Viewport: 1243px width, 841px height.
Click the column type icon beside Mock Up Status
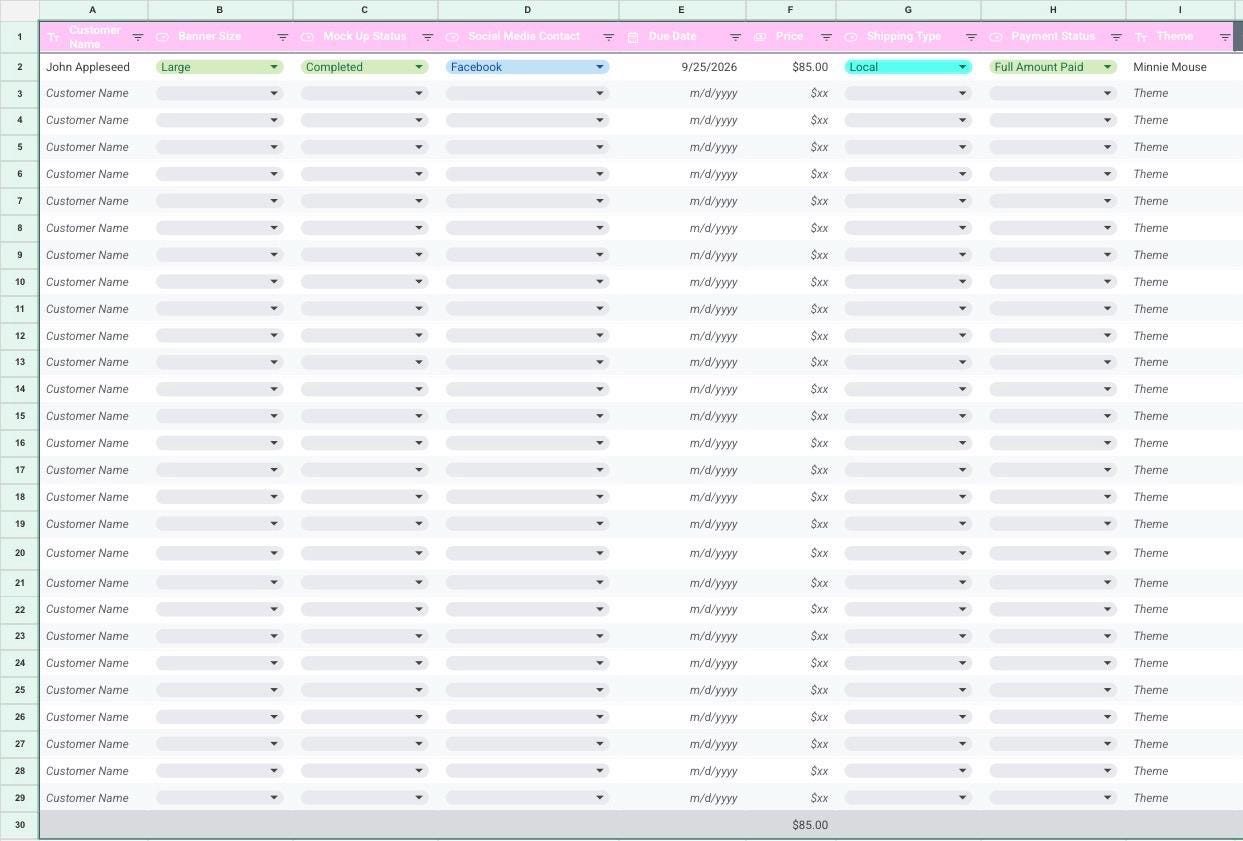point(308,37)
